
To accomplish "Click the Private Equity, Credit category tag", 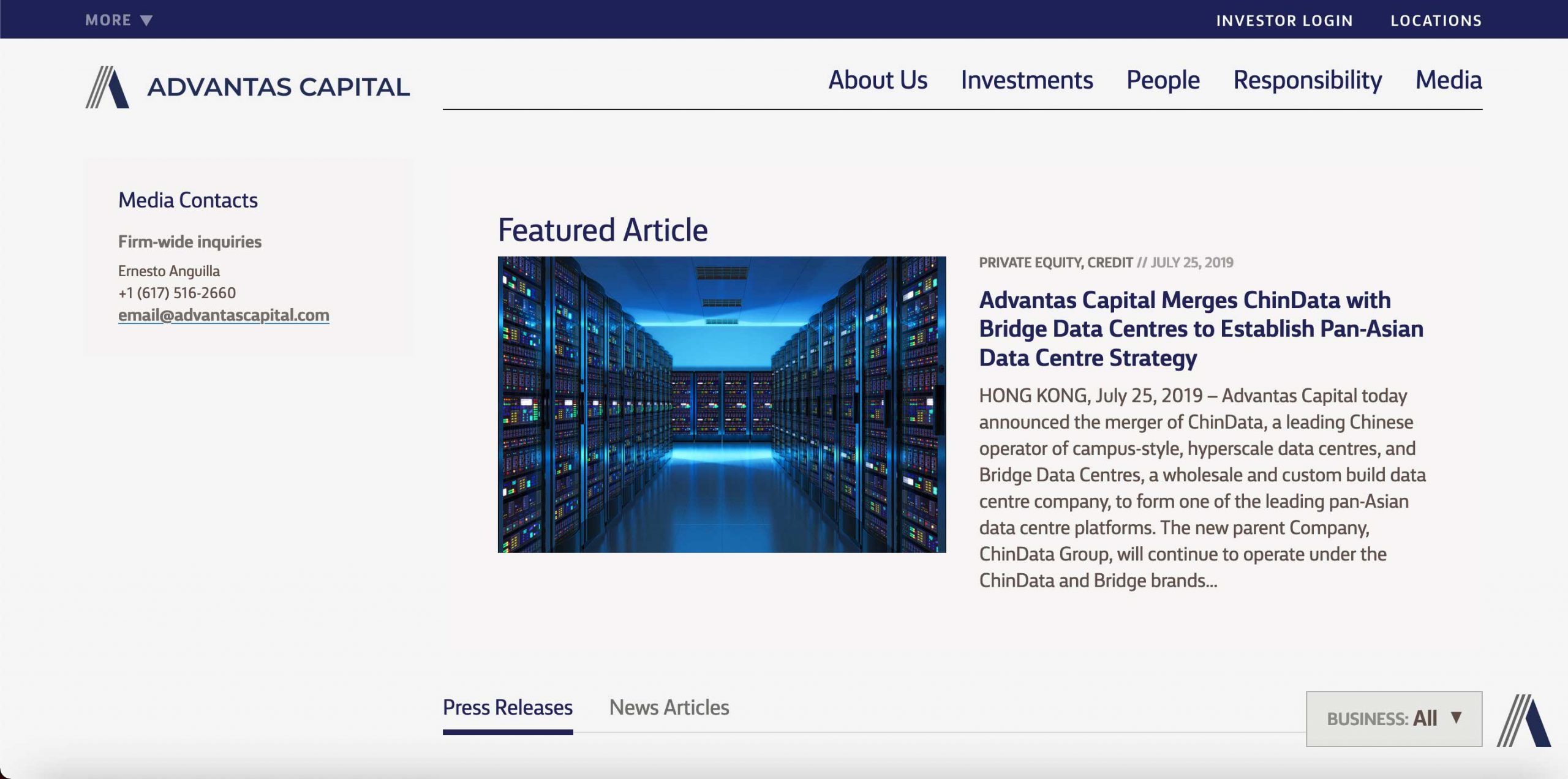I will (x=1056, y=263).
